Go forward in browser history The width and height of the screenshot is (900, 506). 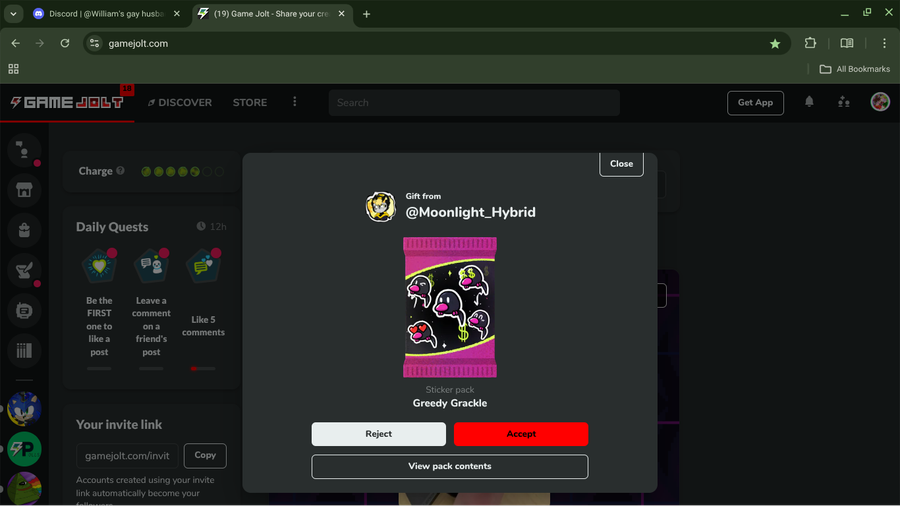pos(40,44)
